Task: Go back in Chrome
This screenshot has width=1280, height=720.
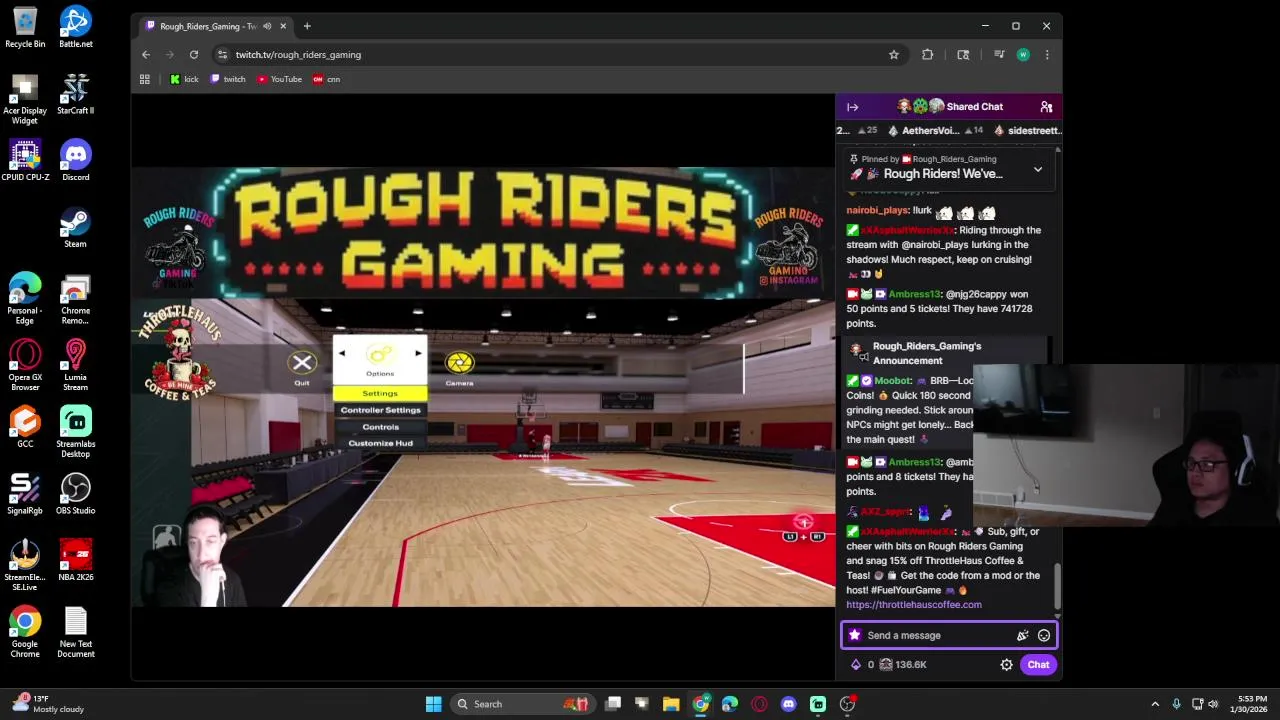Action: [x=146, y=55]
